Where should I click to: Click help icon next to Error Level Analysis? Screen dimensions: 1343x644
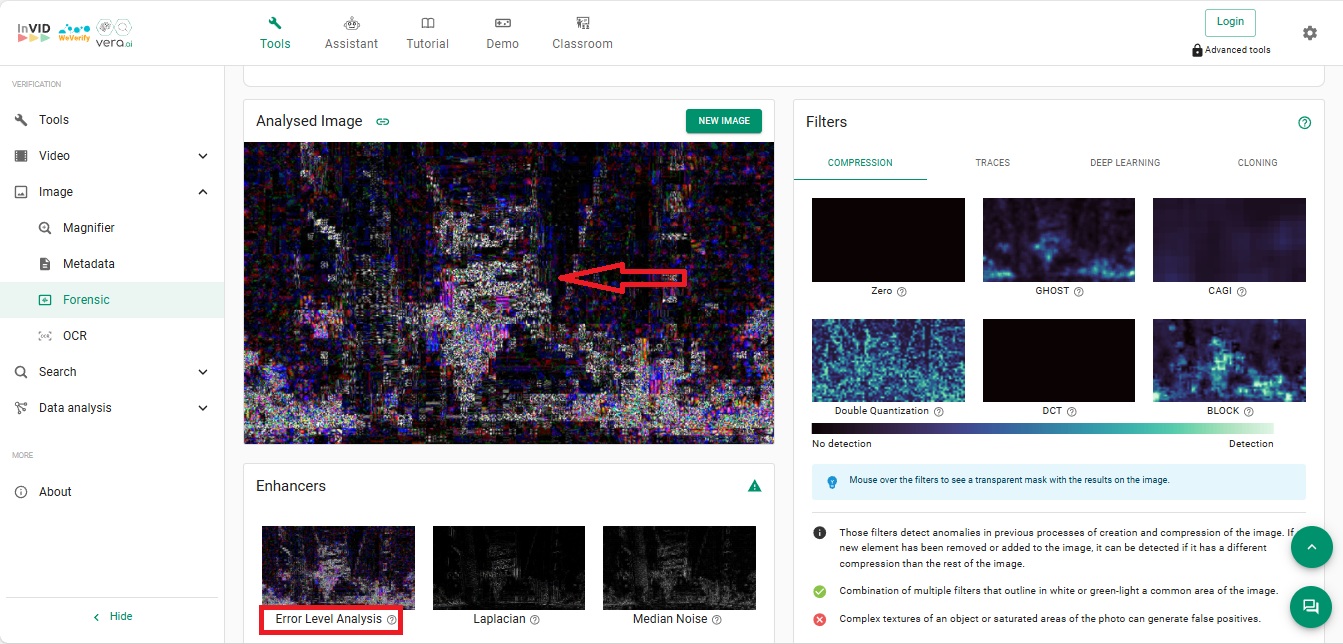pyautogui.click(x=392, y=620)
